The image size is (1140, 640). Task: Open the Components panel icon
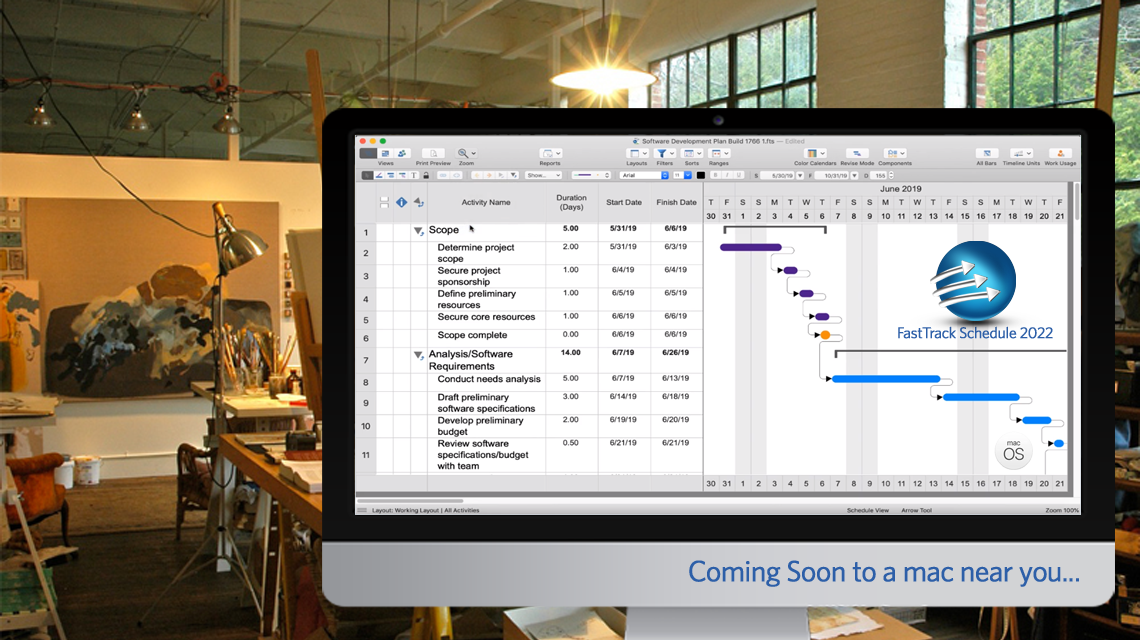pyautogui.click(x=893, y=152)
